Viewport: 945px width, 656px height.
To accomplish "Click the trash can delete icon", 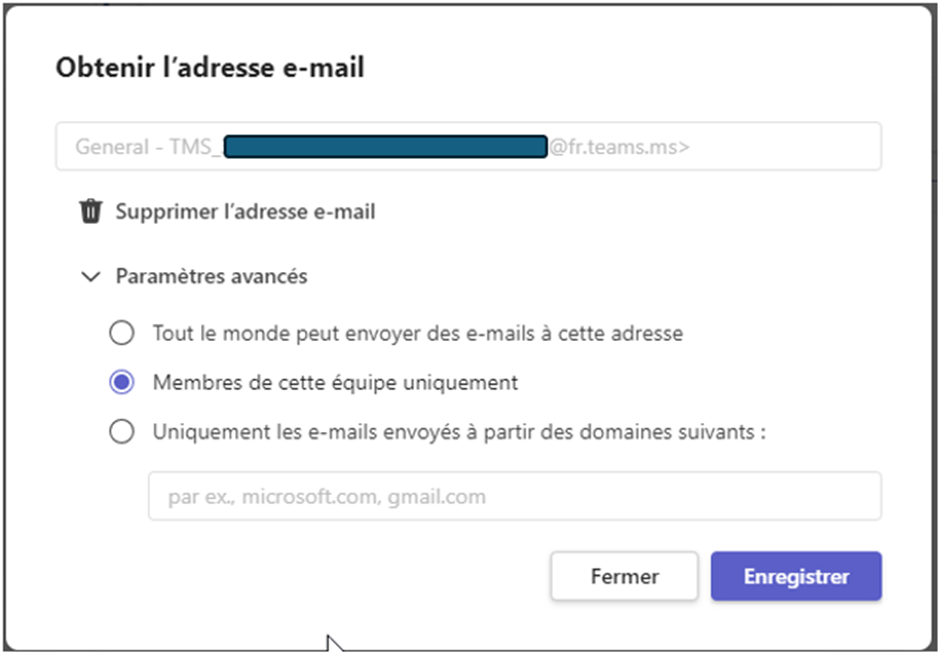I will coord(91,212).
